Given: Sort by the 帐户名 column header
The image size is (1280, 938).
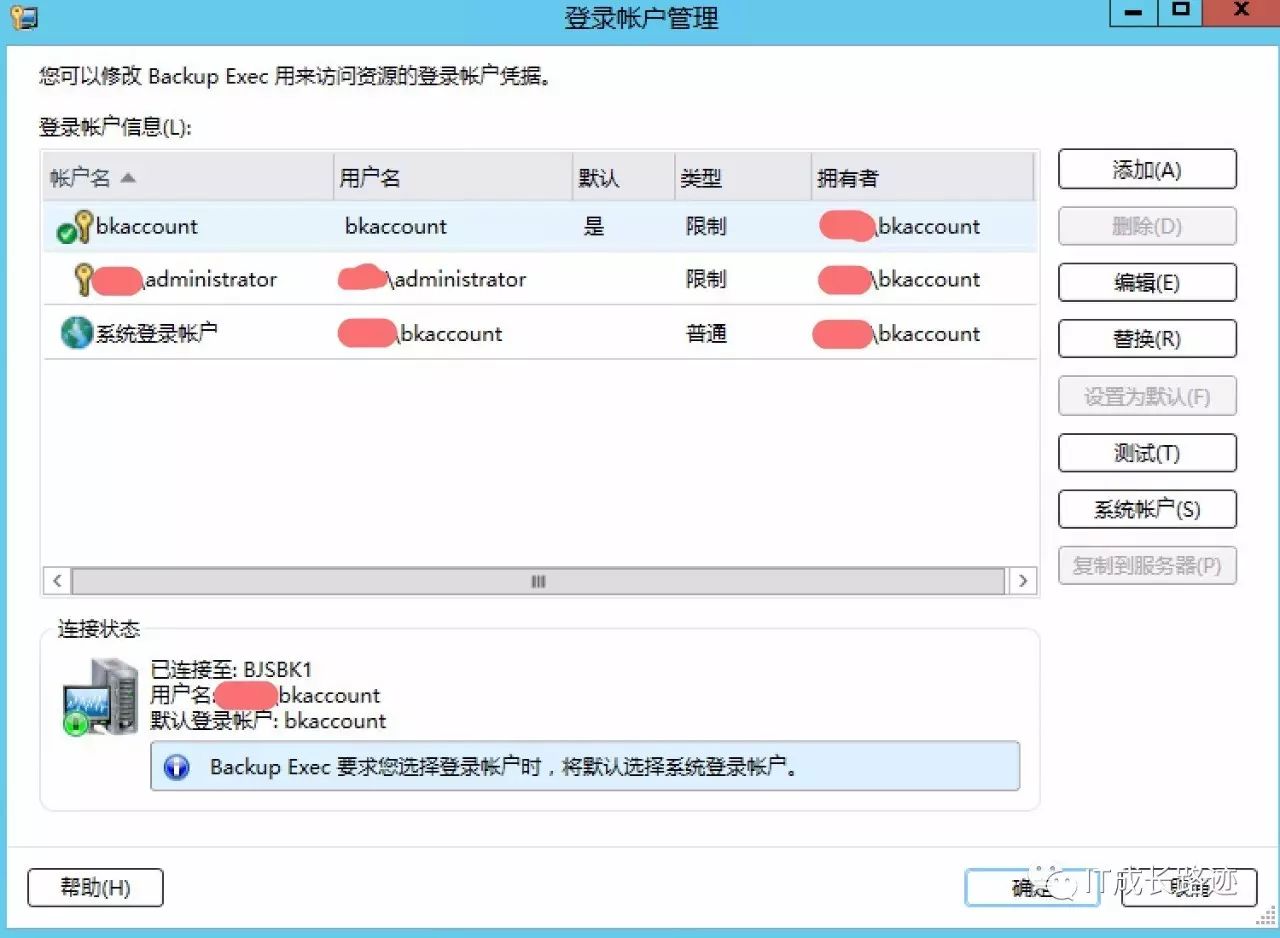Looking at the screenshot, I should pyautogui.click(x=187, y=178).
